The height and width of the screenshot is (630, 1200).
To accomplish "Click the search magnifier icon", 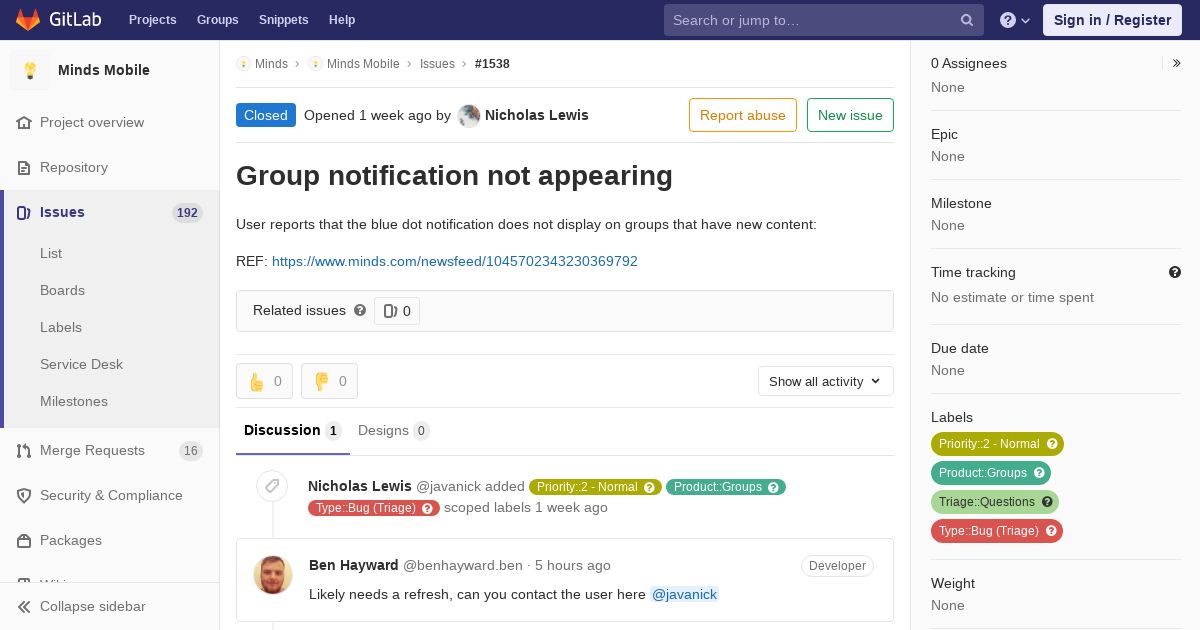I will pos(967,20).
